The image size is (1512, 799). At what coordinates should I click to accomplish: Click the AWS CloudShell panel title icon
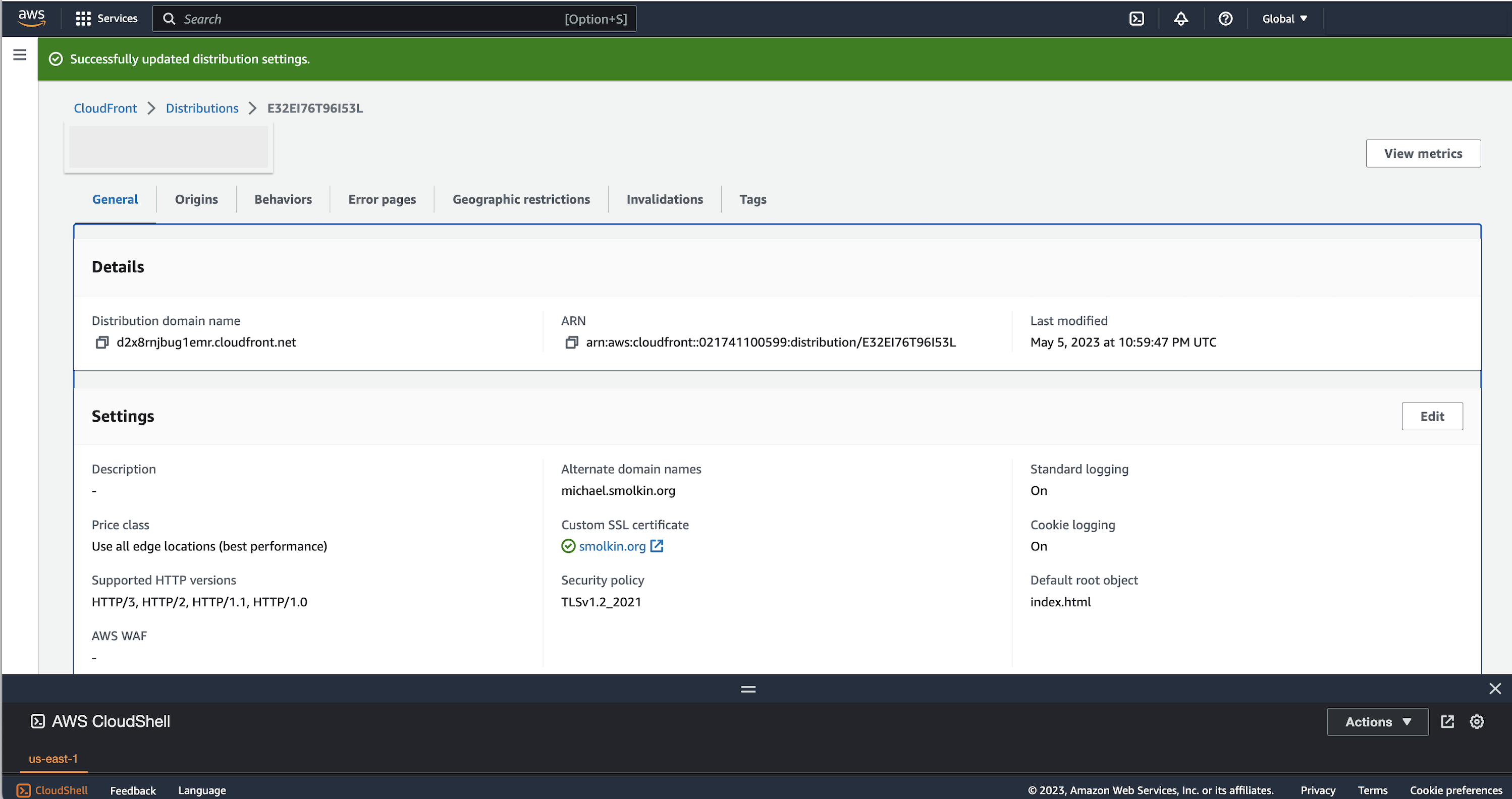click(x=37, y=721)
